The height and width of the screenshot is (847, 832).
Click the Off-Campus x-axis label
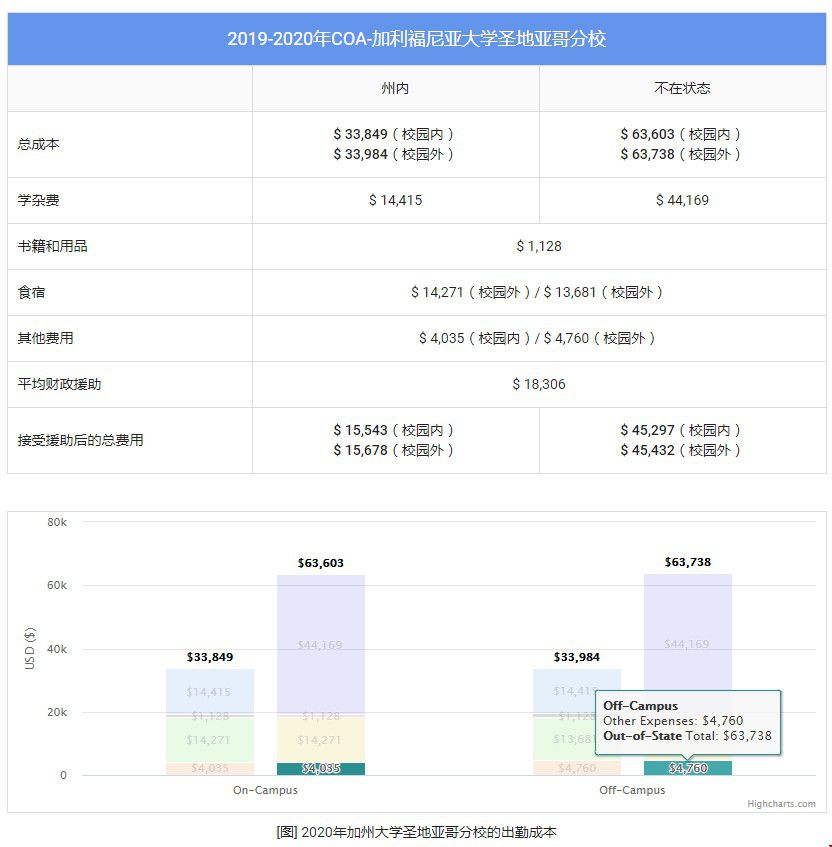pyautogui.click(x=631, y=789)
